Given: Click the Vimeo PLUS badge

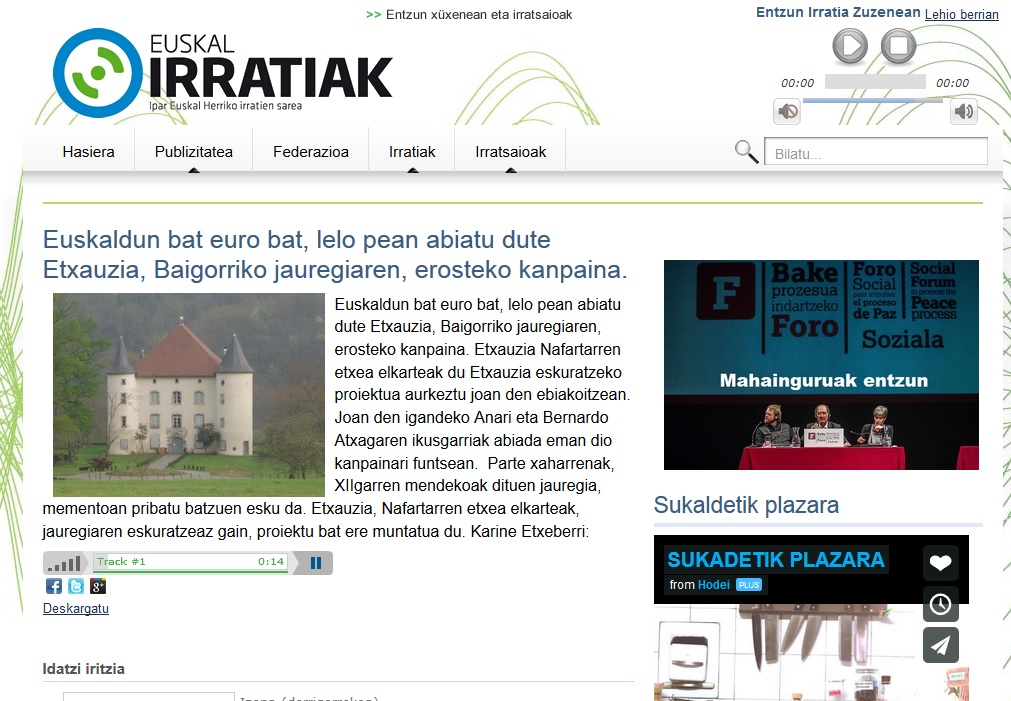Looking at the screenshot, I should (749, 585).
